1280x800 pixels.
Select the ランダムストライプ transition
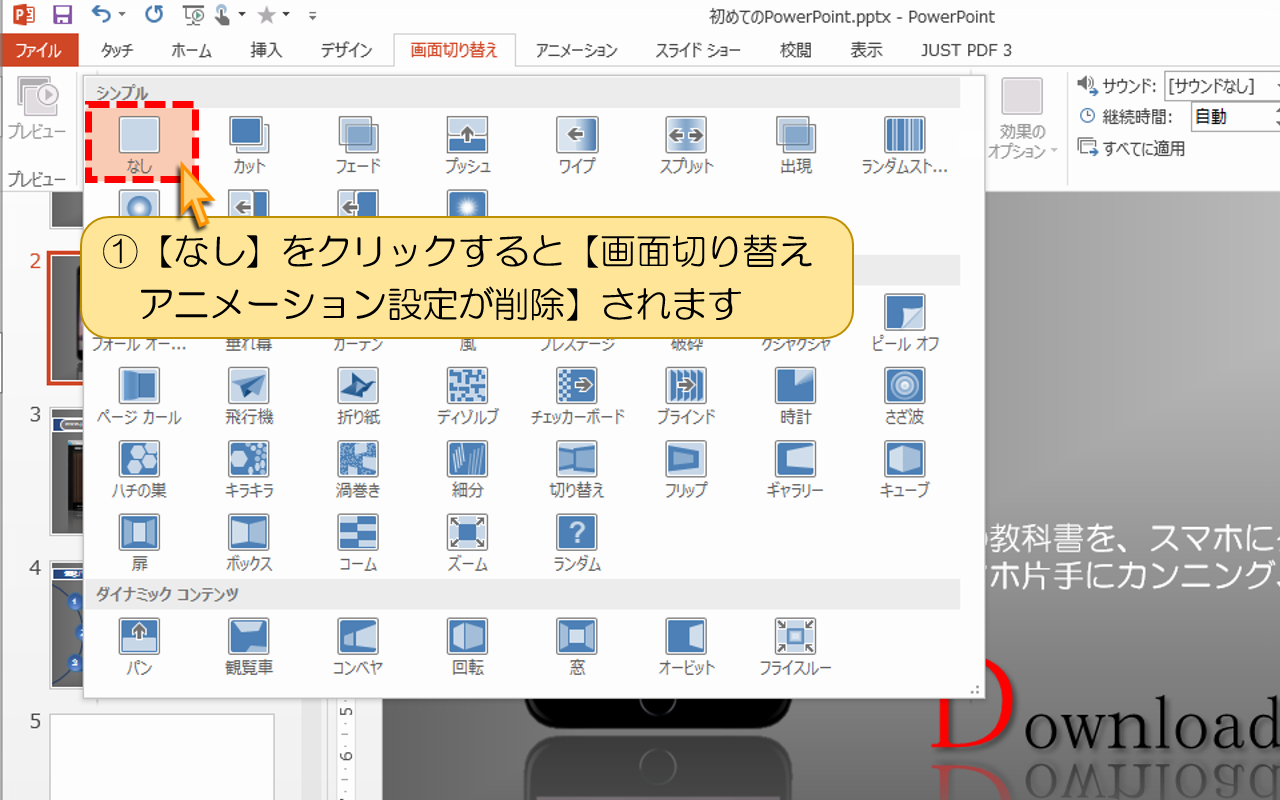click(905, 145)
